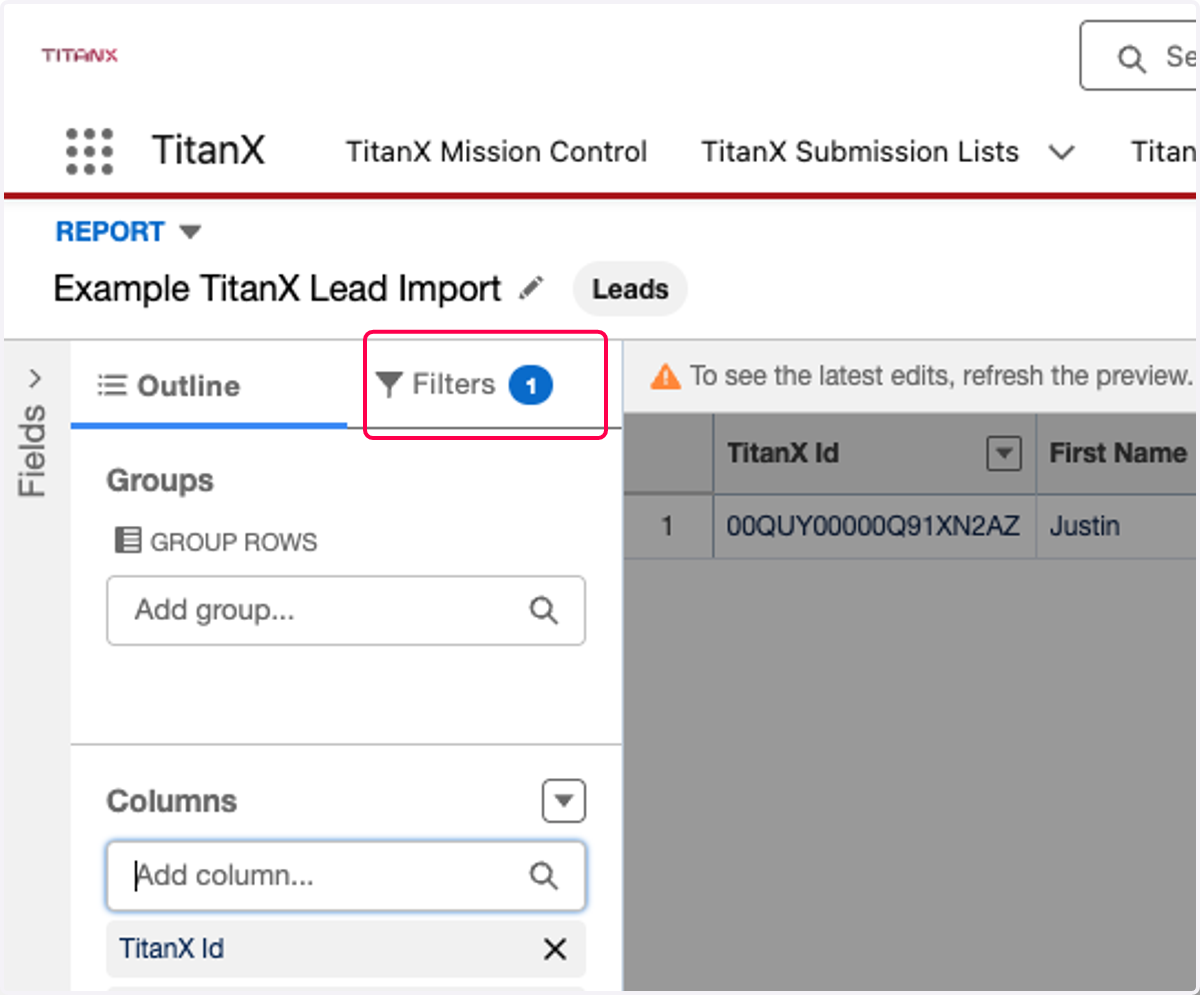Click the Leads report type badge
This screenshot has height=995, width=1200.
[x=630, y=290]
